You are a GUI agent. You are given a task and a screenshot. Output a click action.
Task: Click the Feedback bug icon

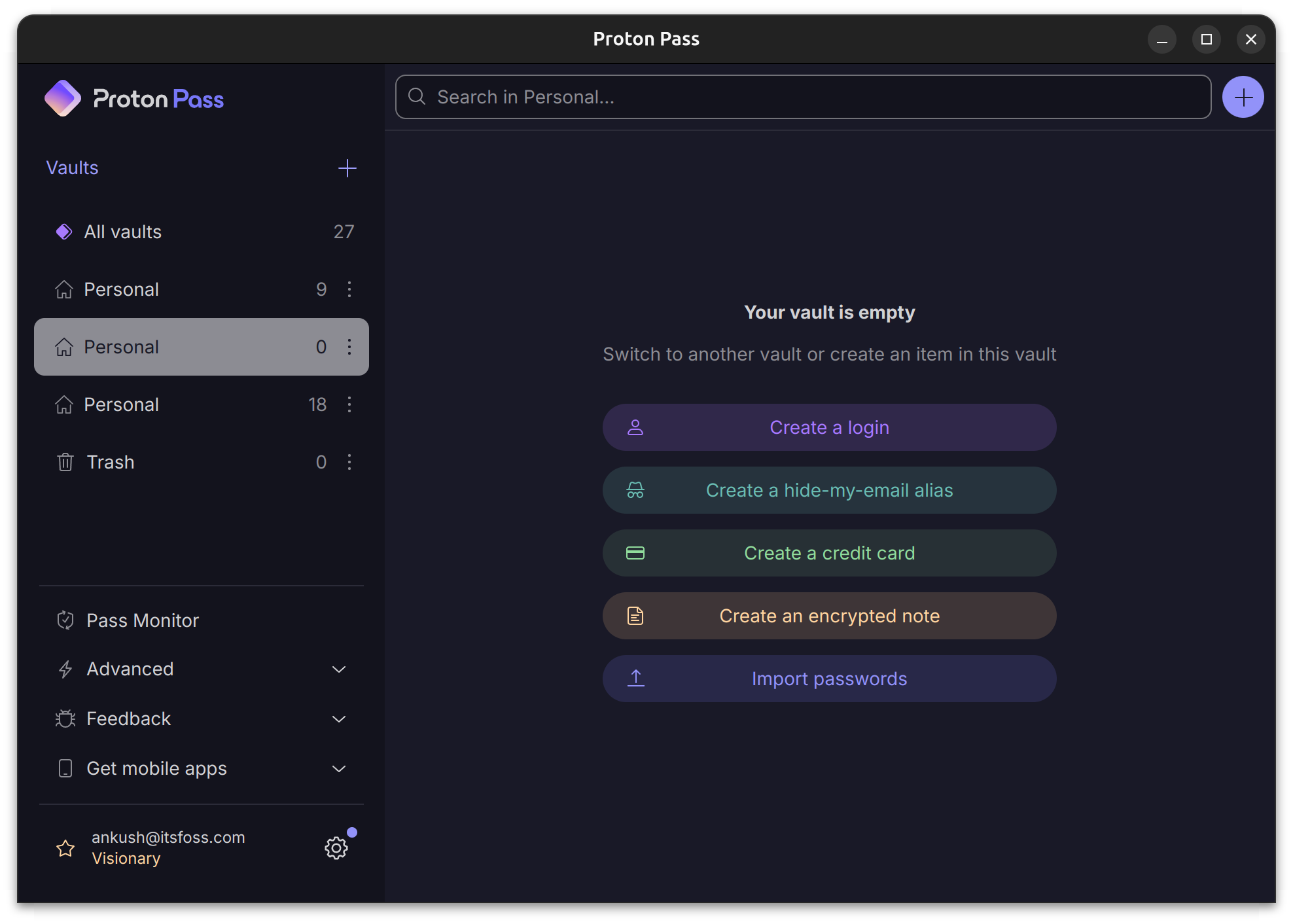pyautogui.click(x=65, y=719)
